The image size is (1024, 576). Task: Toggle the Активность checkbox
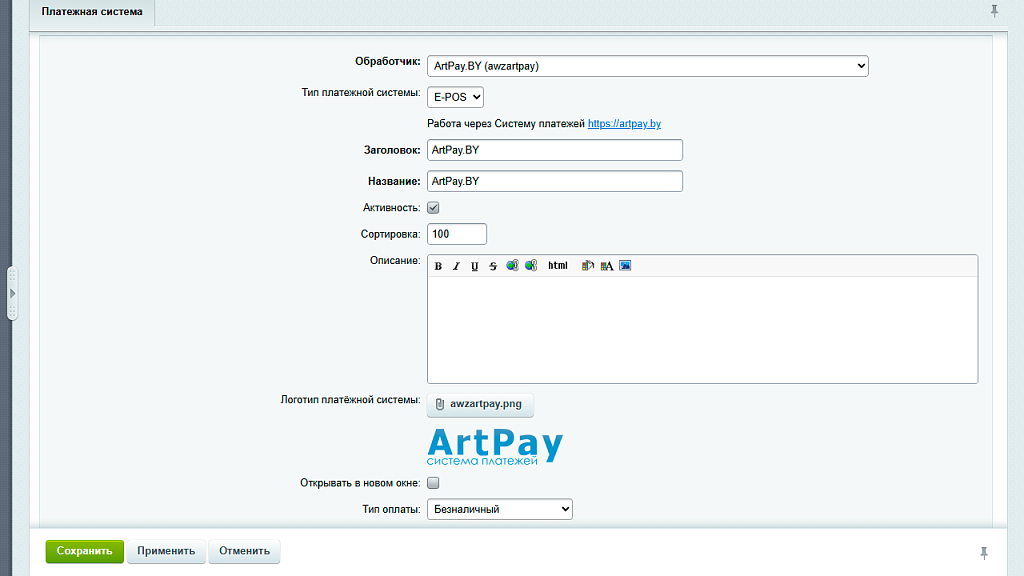tap(432, 207)
